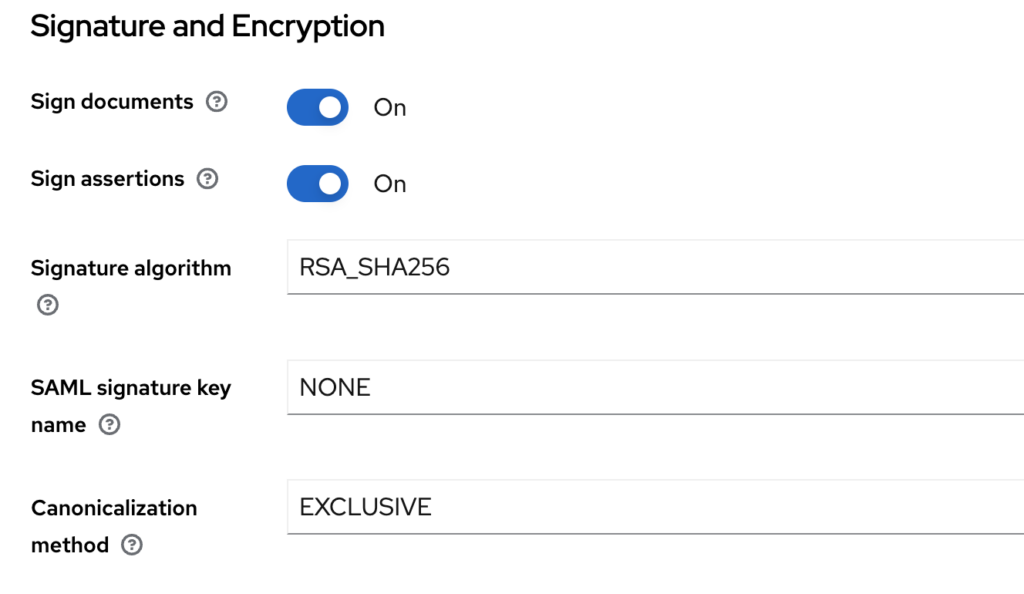The width and height of the screenshot is (1024, 594).
Task: Click the On text beside Sign assertions
Action: (x=390, y=184)
